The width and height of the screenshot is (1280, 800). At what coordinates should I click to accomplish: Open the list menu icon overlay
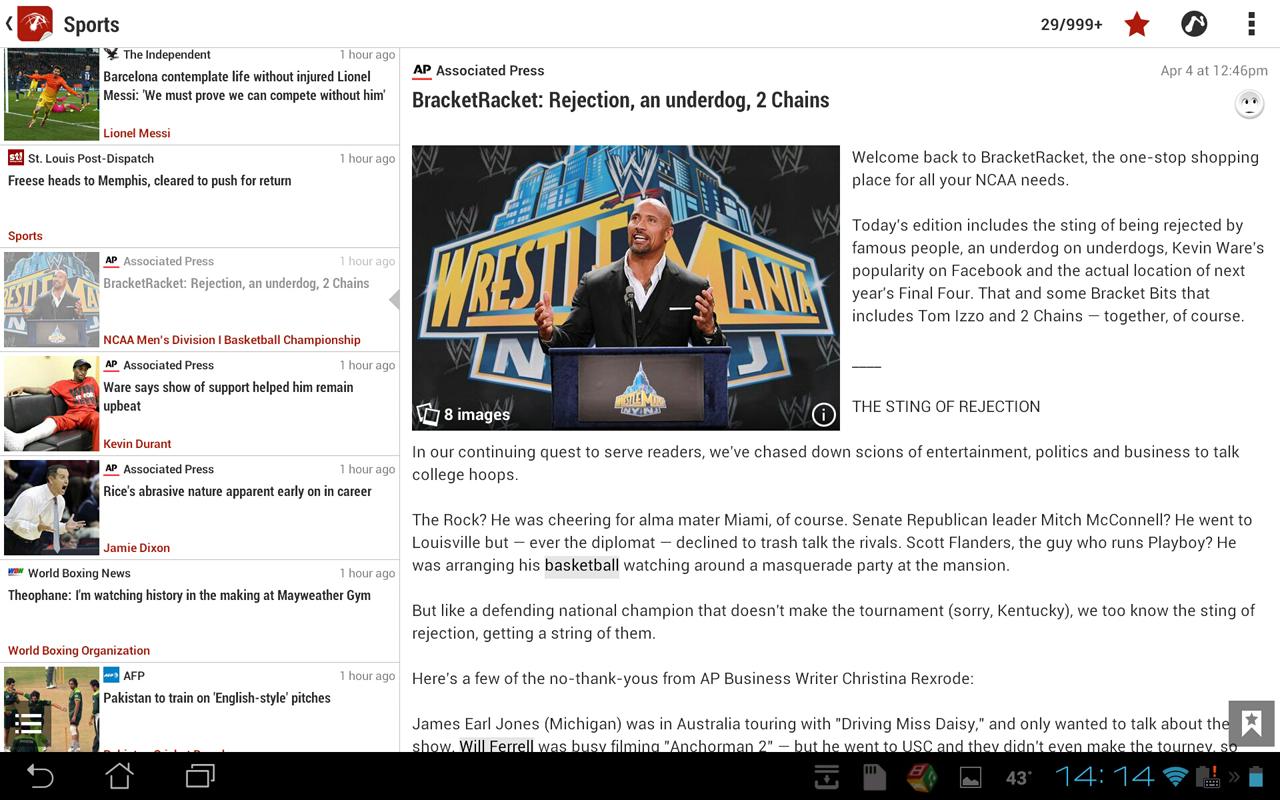pos(28,723)
